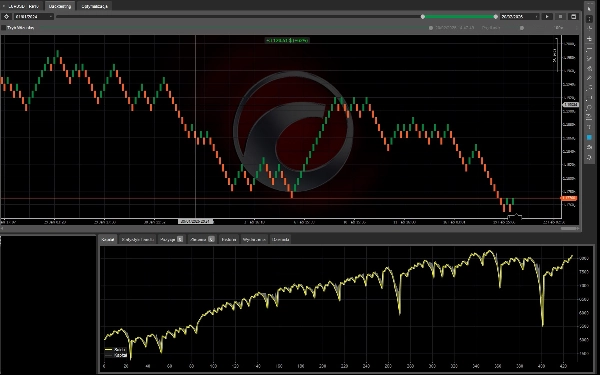Viewport: 600px width, 375px height.
Task: Click the start handle of the green date range slider
Action: tap(423, 16)
